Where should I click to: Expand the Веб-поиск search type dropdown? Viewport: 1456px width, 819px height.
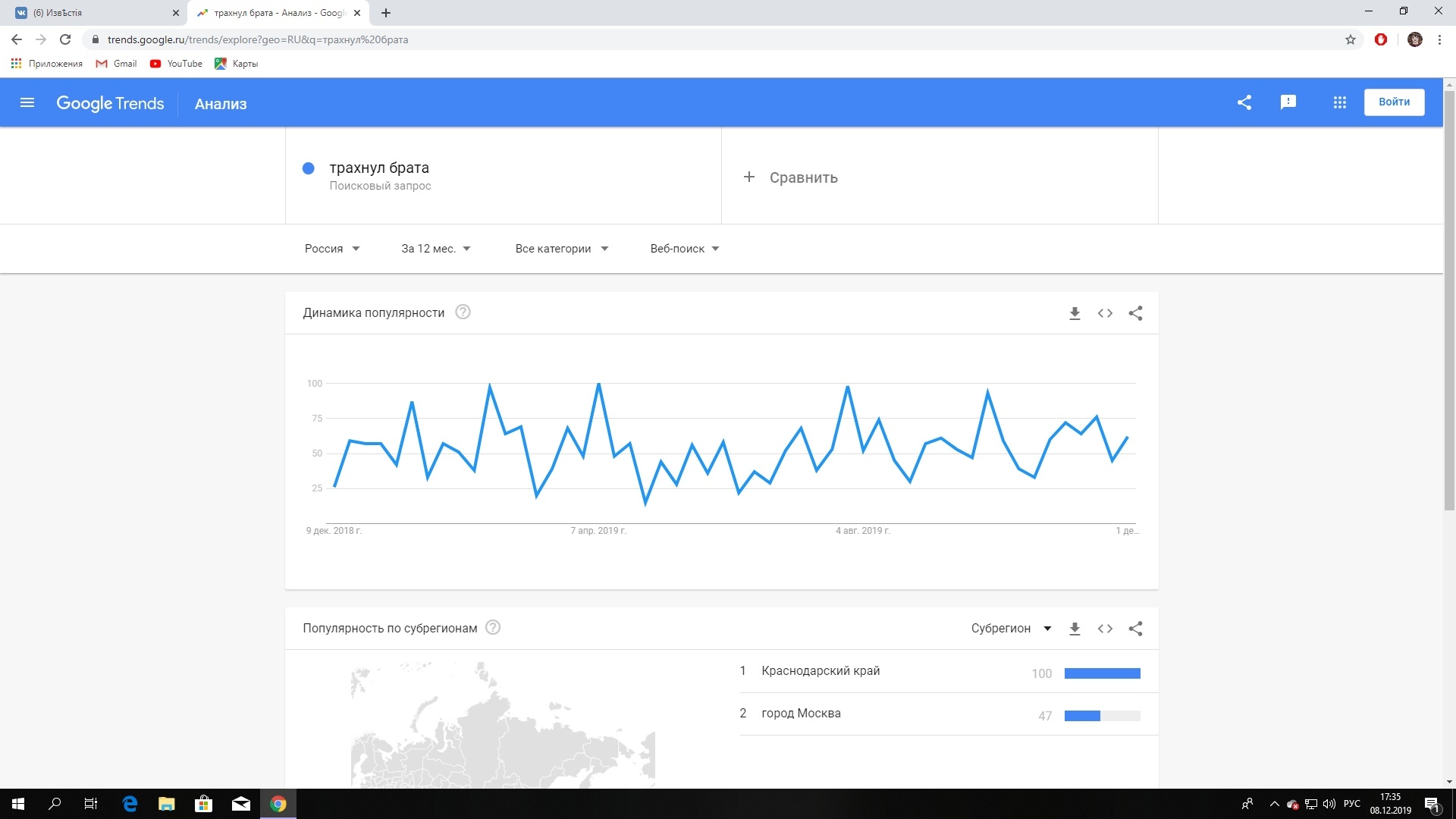click(683, 248)
